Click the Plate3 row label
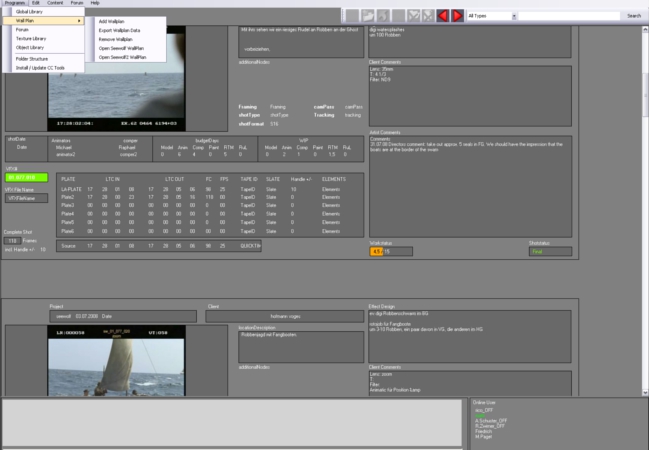The width and height of the screenshot is (650, 450). 68,206
